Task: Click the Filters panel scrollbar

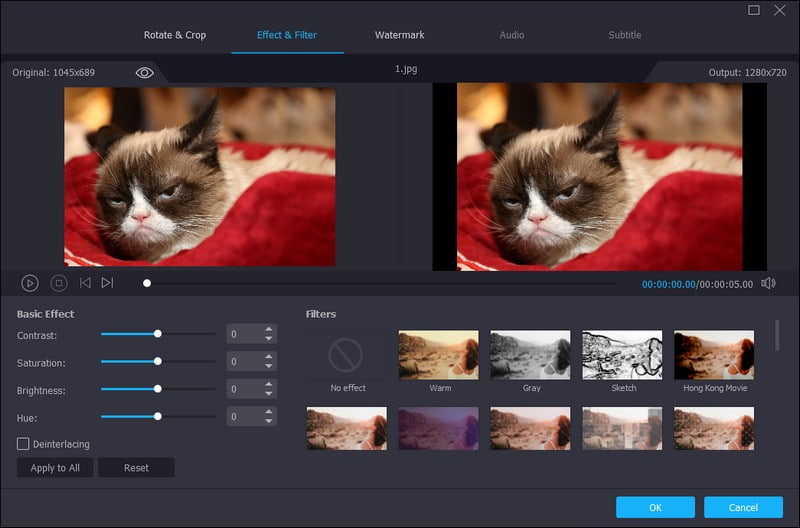Action: tap(778, 336)
